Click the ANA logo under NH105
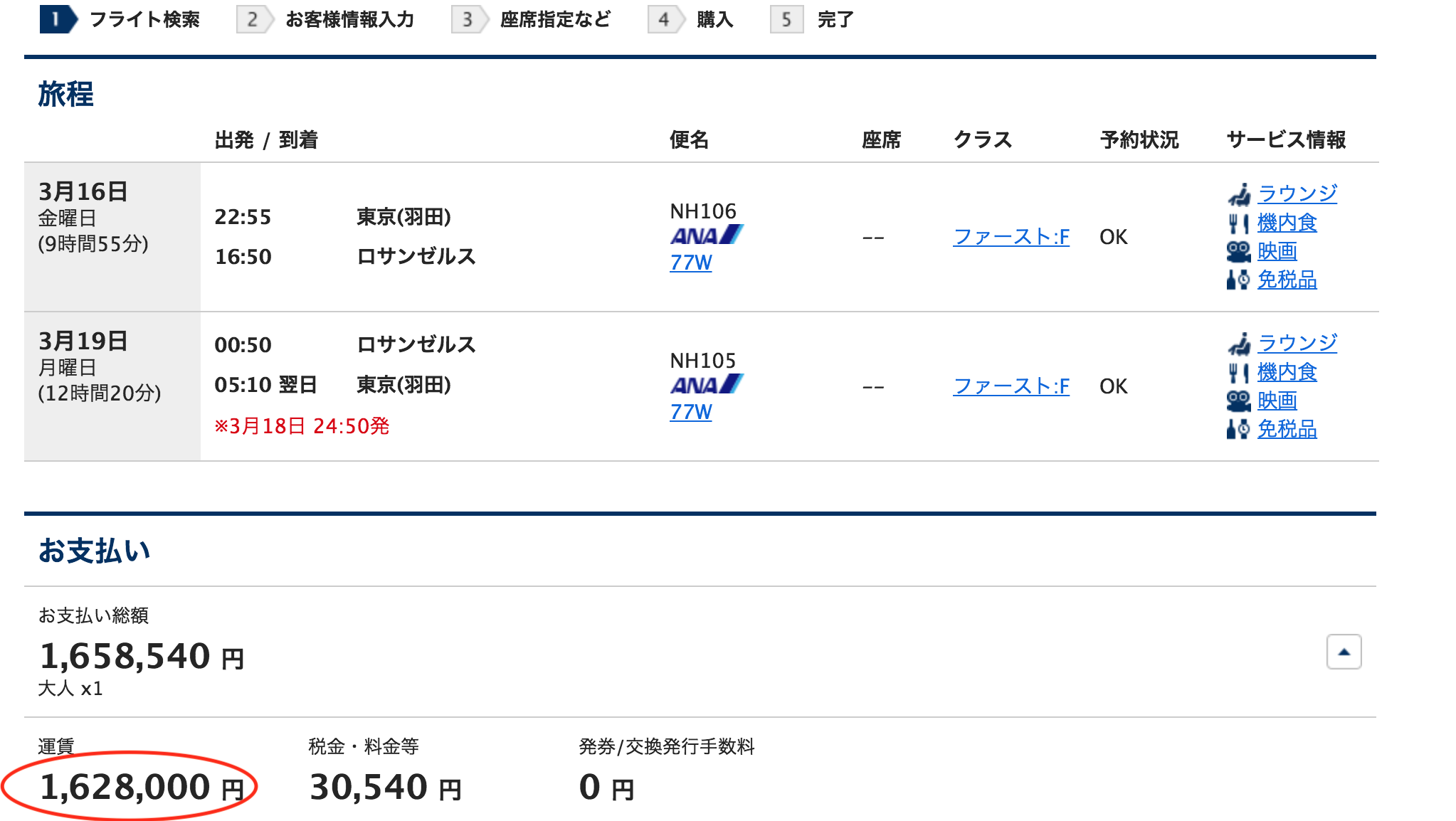1456x821 pixels. (707, 385)
